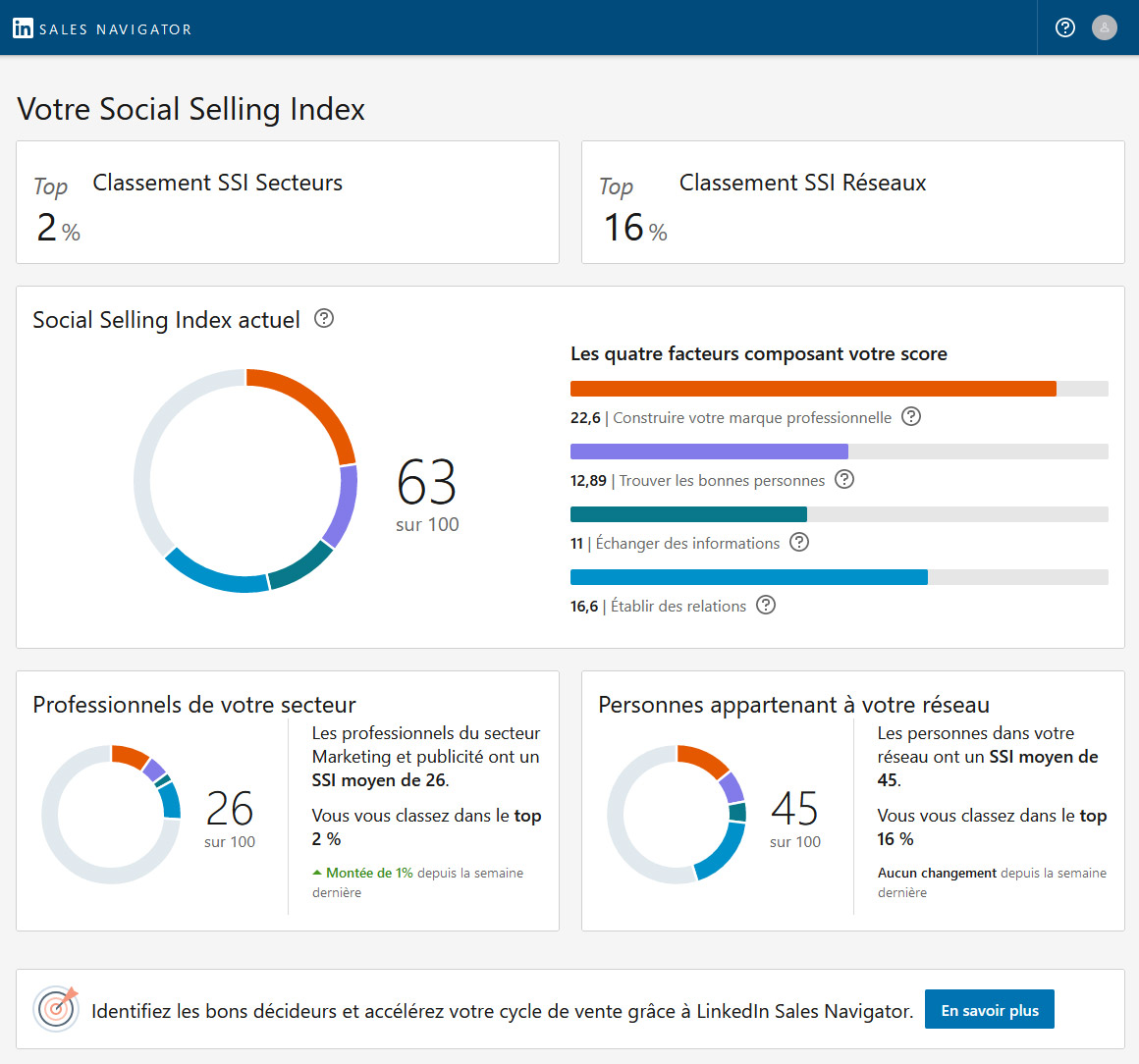
Task: Click the Les quatre facteurs composant votre score heading
Action: (x=758, y=353)
